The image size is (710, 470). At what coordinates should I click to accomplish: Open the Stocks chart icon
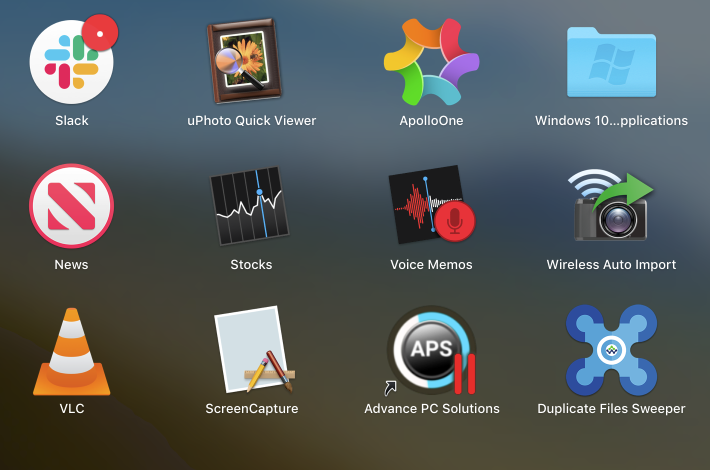pyautogui.click(x=249, y=206)
